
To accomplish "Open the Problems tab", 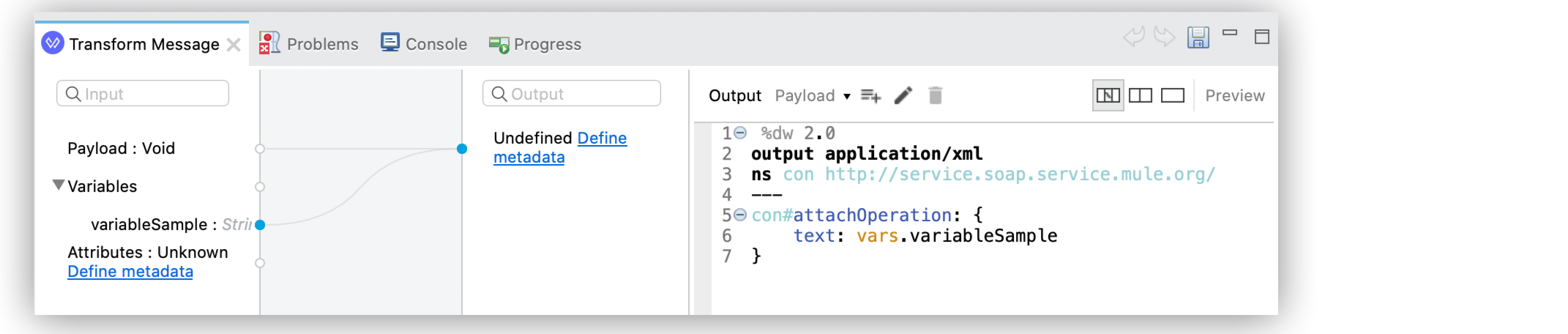I will (x=309, y=44).
